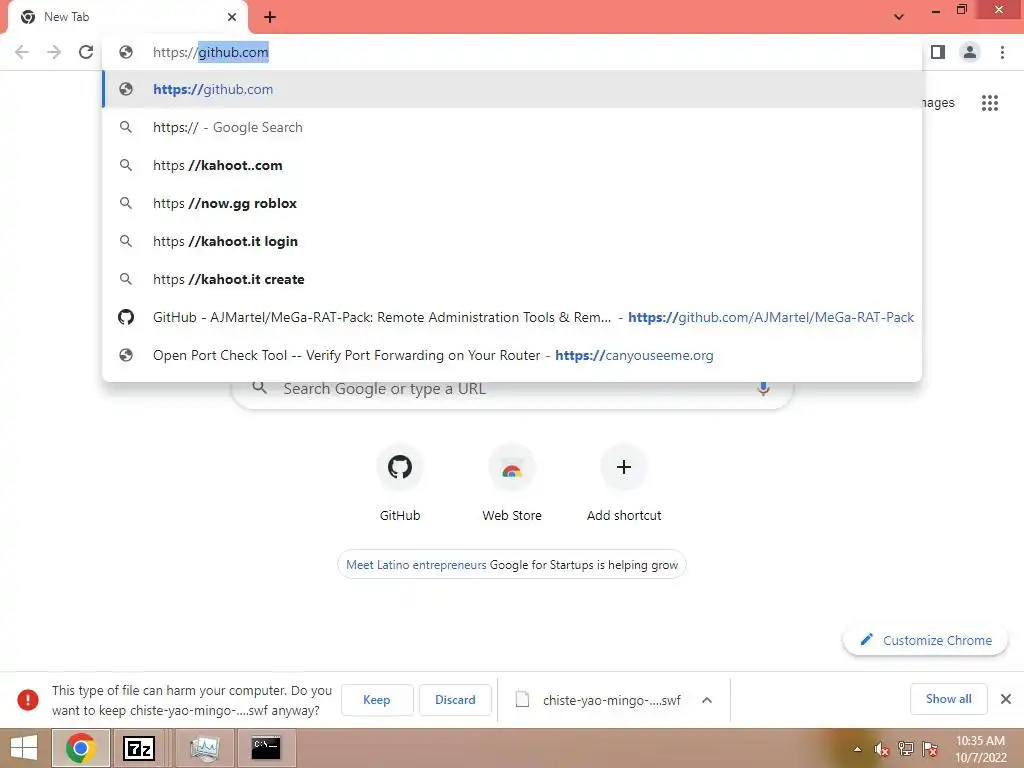Viewport: 1024px width, 768px height.
Task: Open the Google apps grid
Action: click(x=990, y=103)
